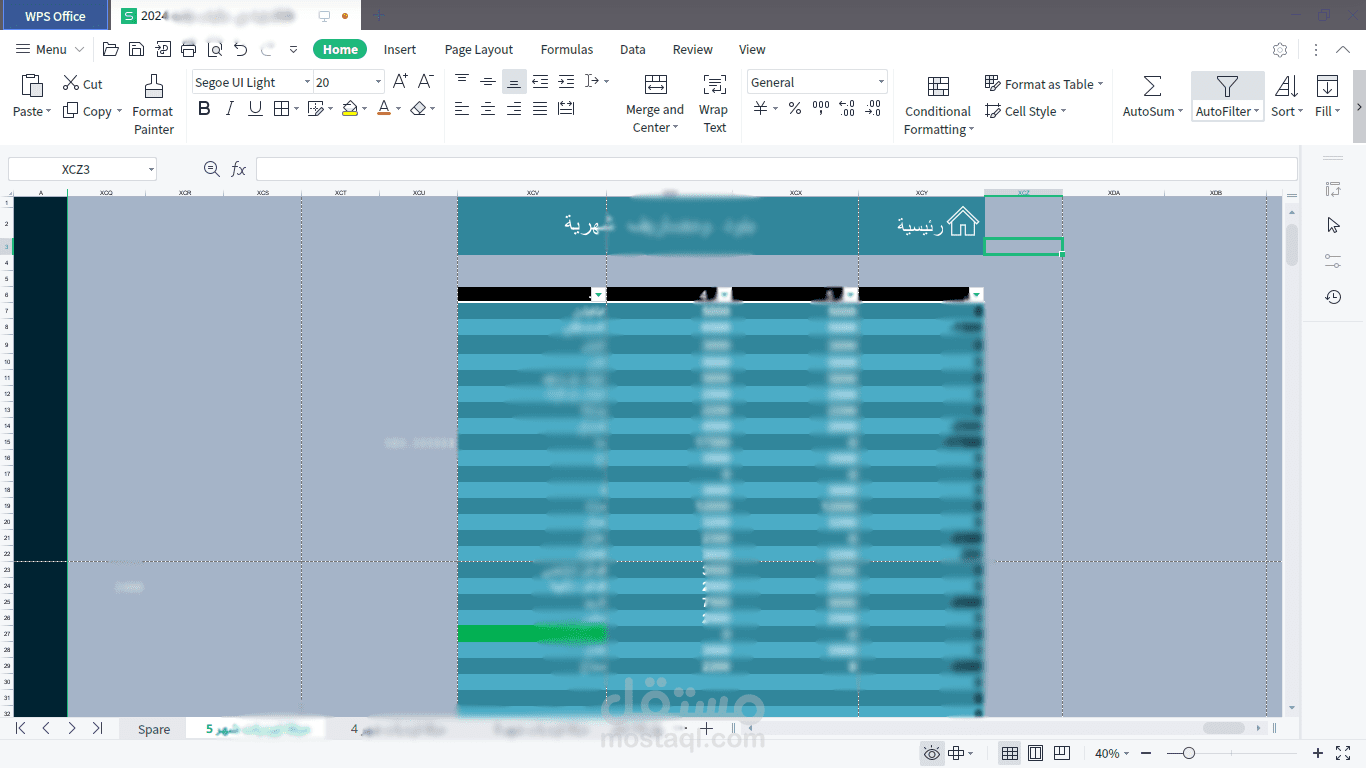Click the Print icon in quick access
Screen dimensions: 1366x768
click(189, 49)
